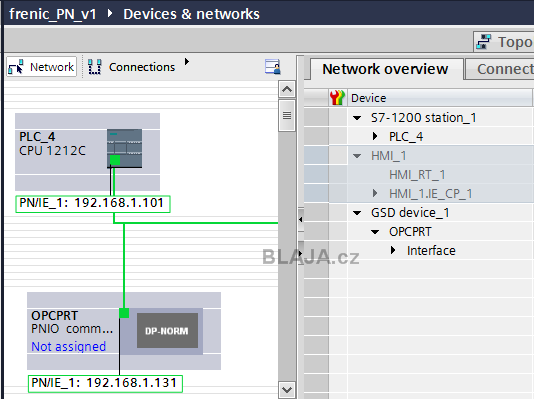Select the PN/IE_1 192.168.1.131 address label
This screenshot has height=399, width=534.
(105, 383)
